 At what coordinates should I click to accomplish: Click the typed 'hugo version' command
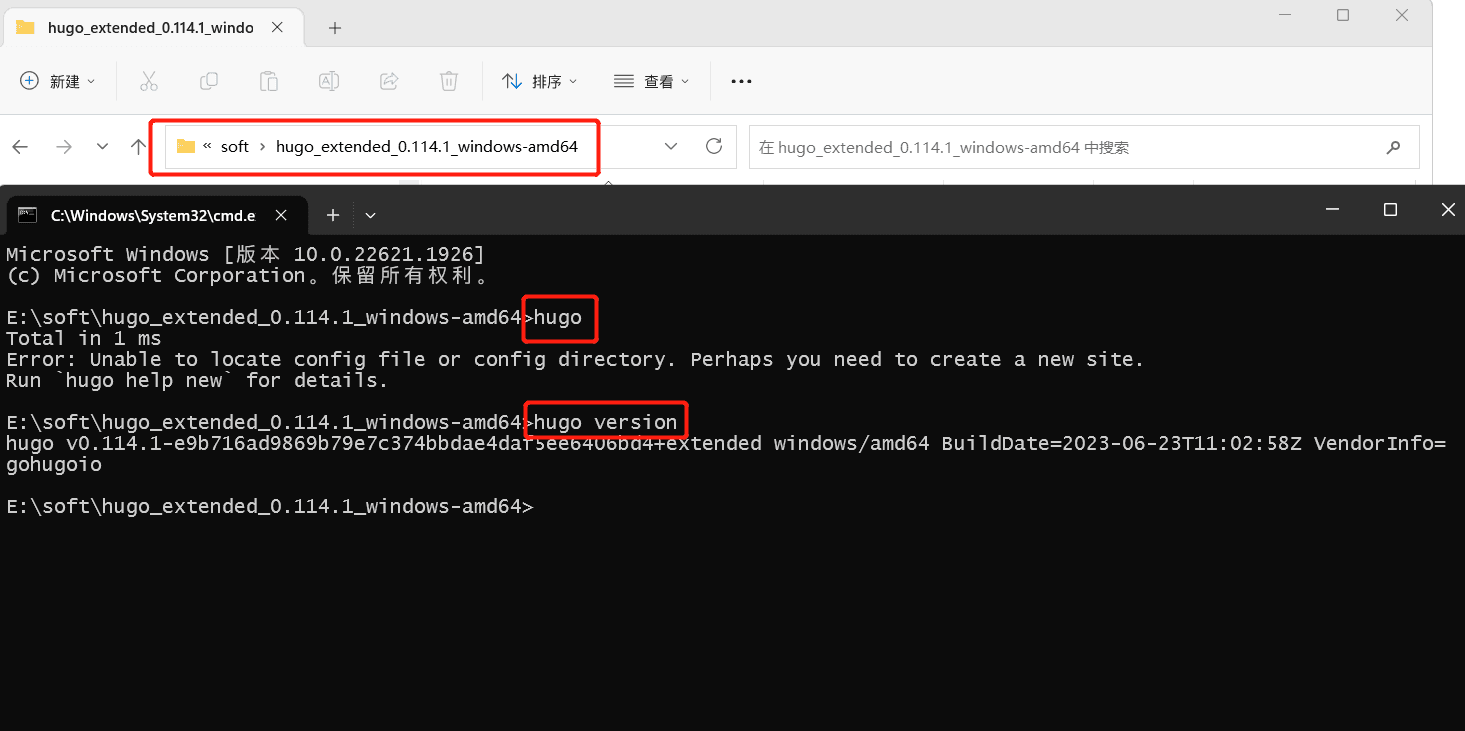606,423
